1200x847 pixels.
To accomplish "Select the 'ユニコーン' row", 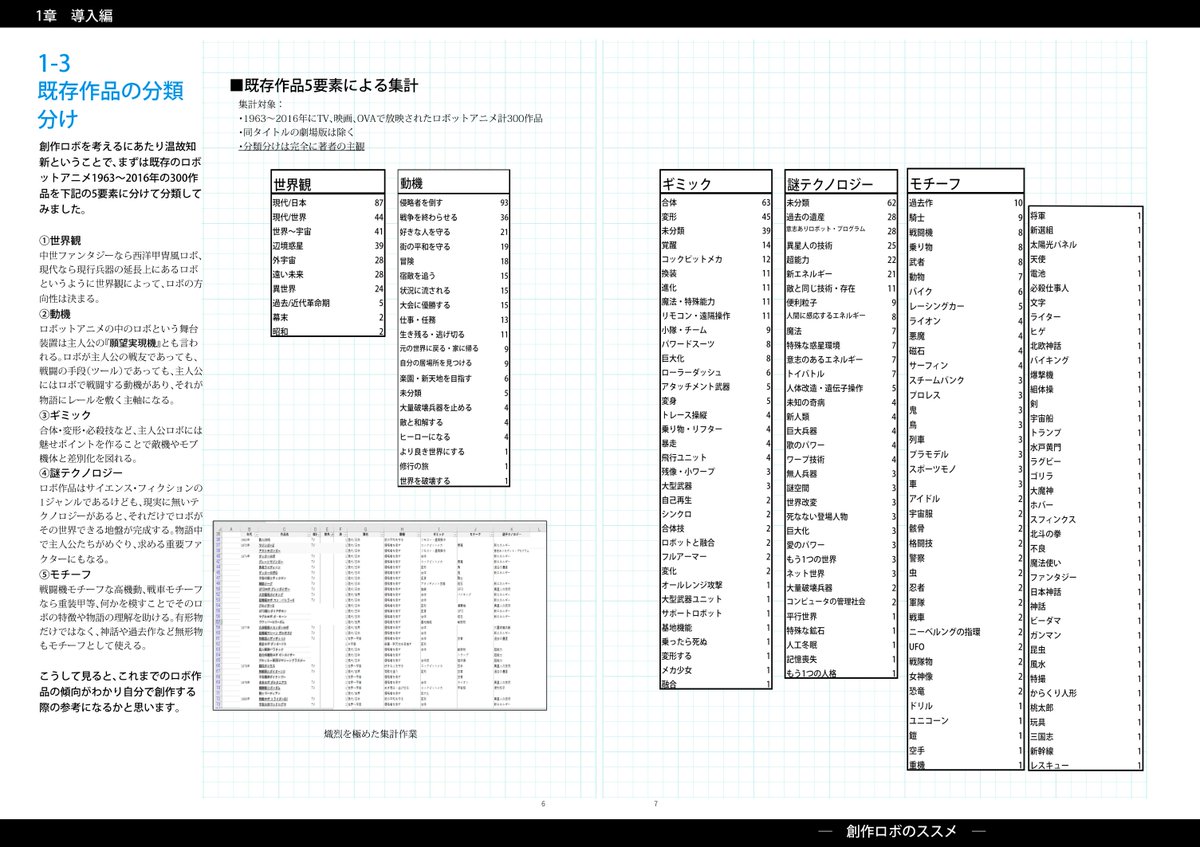I will tap(966, 720).
